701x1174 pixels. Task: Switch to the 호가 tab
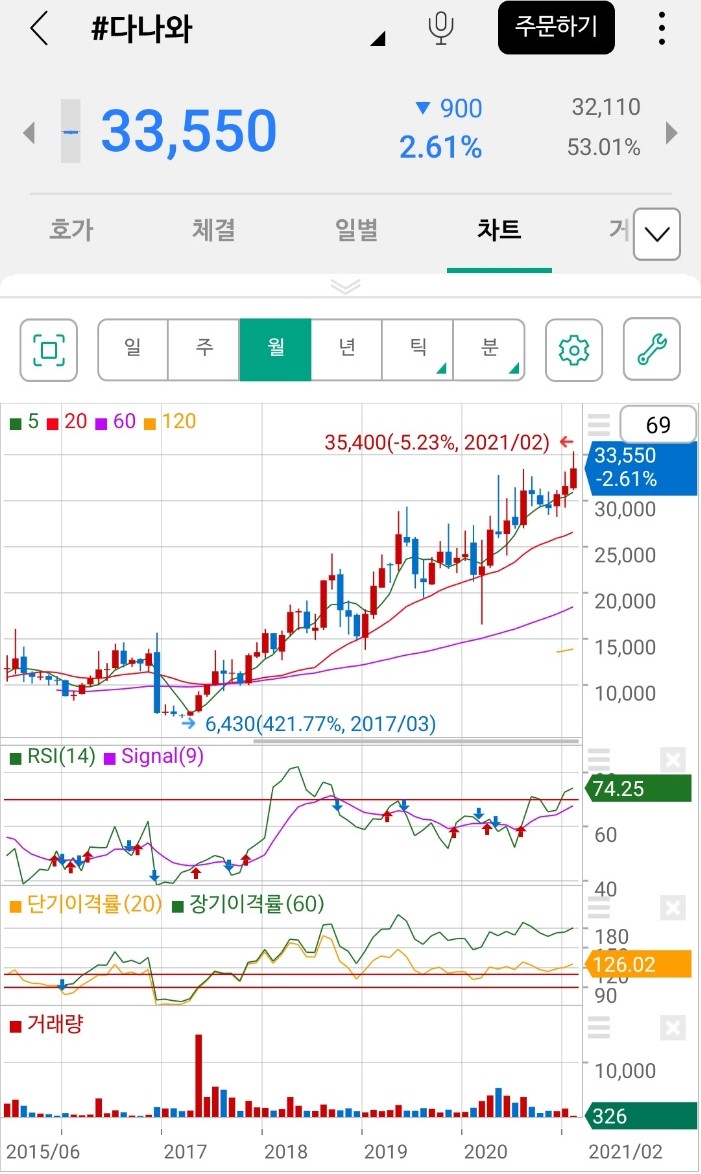pos(72,230)
